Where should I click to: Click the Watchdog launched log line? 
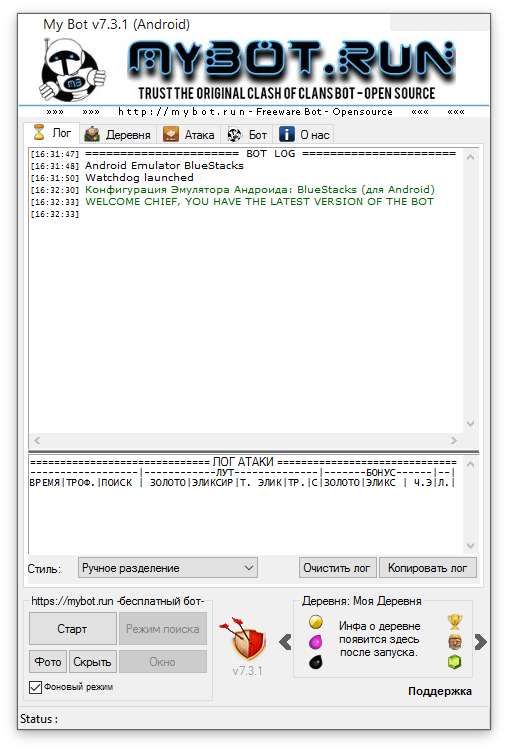pos(139,178)
